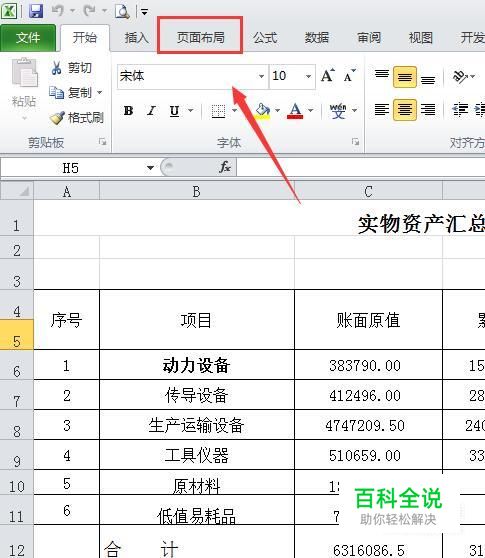Click the Insert Function fx icon
Screen dimensions: 485x558
click(x=225, y=167)
